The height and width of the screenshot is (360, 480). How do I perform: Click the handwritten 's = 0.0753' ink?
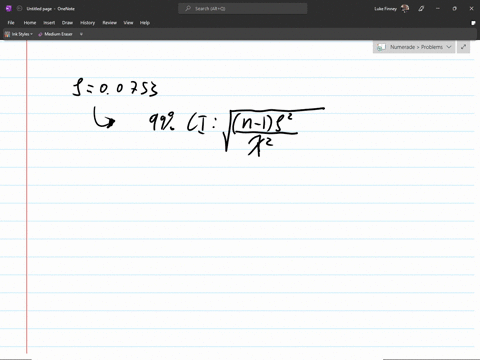[x=115, y=88]
